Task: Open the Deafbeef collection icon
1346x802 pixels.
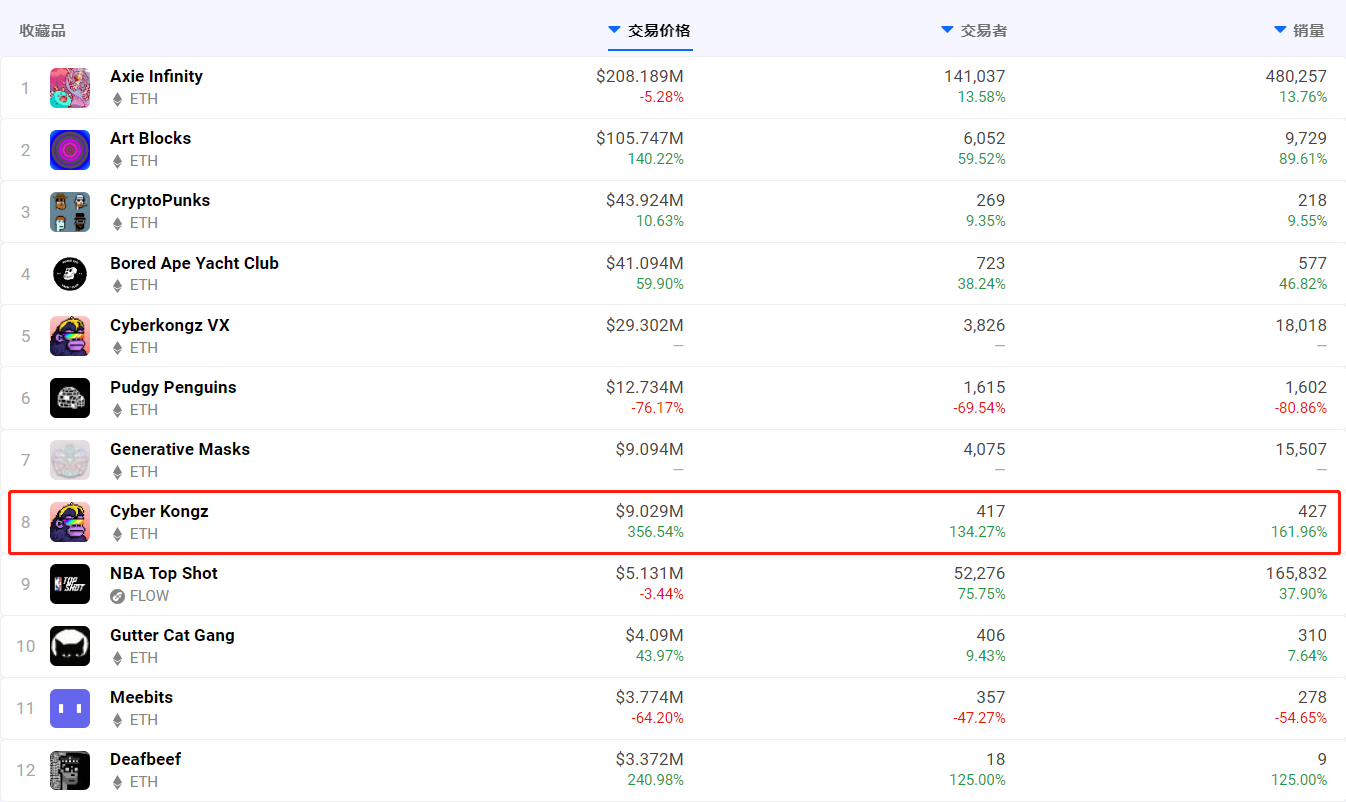Action: tap(70, 770)
